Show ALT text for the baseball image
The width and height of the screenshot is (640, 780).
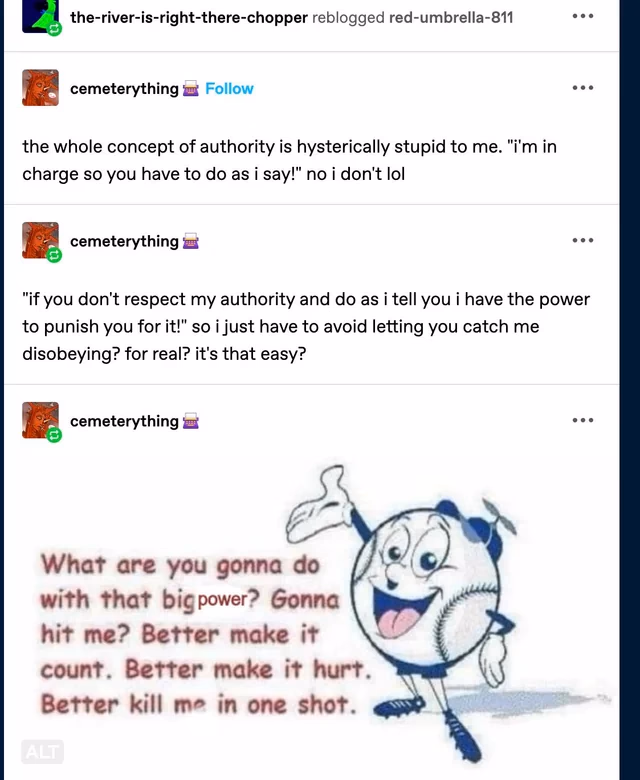coord(42,752)
